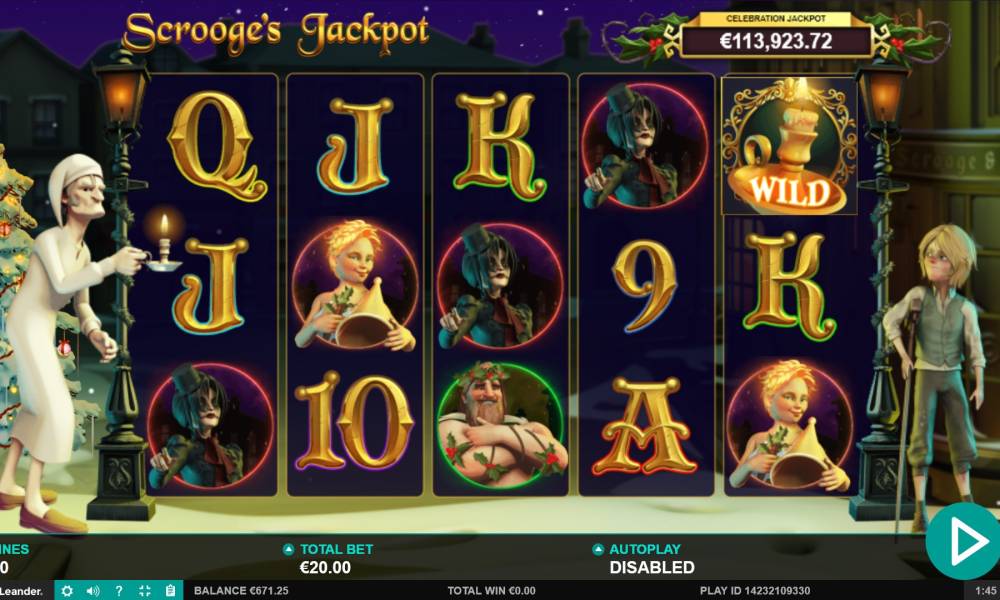Image resolution: width=1000 pixels, height=600 pixels.
Task: Toggle fullscreen mode icon
Action: (x=145, y=590)
